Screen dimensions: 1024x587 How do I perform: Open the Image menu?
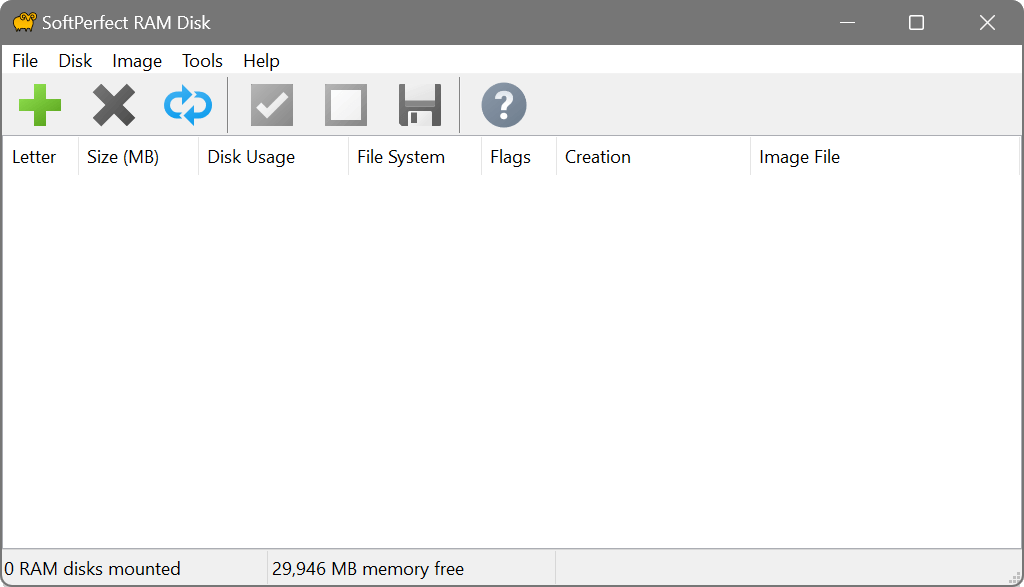coord(137,61)
